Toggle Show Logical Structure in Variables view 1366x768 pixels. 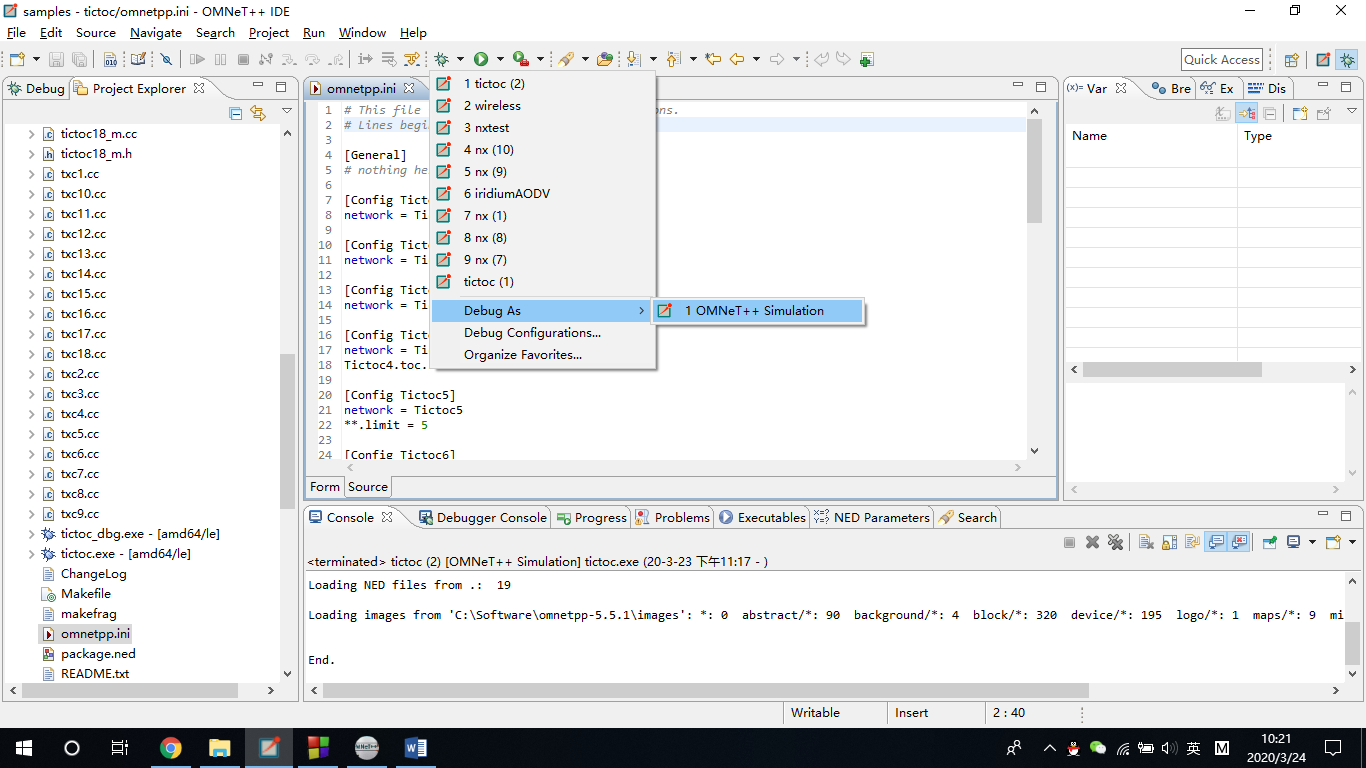pyautogui.click(x=1246, y=113)
